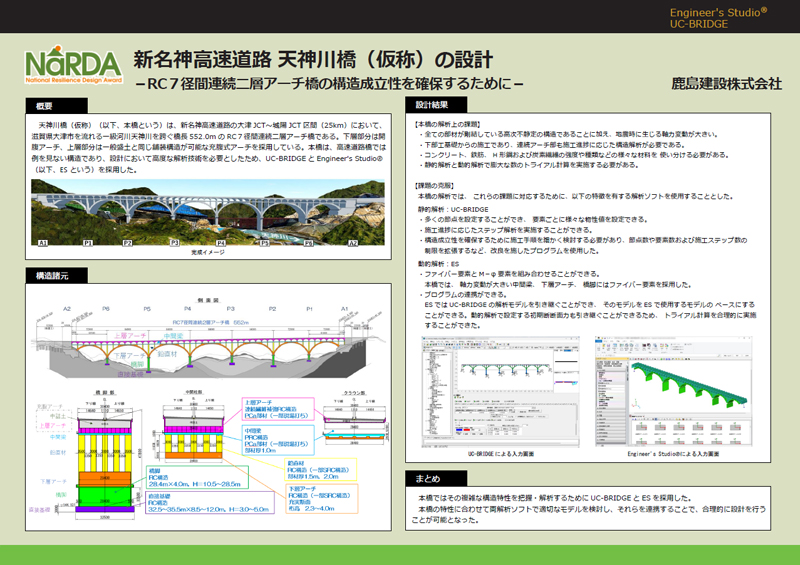This screenshot has width=800, height=565.
Task: Click the orange 下層アーチ callout box
Action: pyautogui.click(x=321, y=499)
